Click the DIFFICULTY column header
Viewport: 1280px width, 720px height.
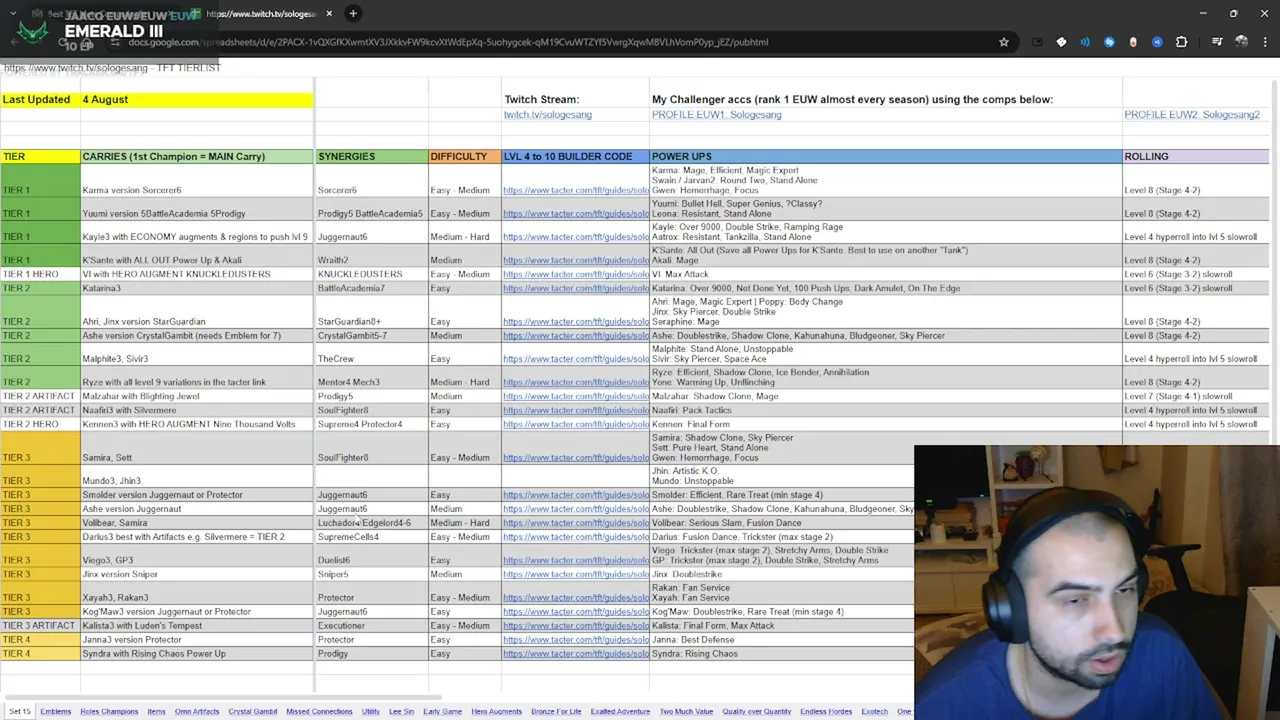pyautogui.click(x=464, y=157)
